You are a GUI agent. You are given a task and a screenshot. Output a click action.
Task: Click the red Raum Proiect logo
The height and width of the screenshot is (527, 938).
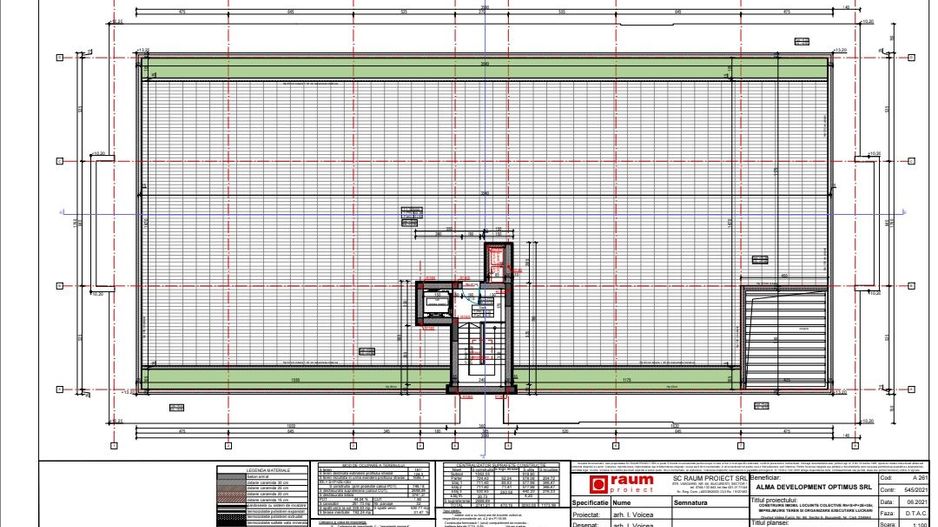click(x=622, y=484)
